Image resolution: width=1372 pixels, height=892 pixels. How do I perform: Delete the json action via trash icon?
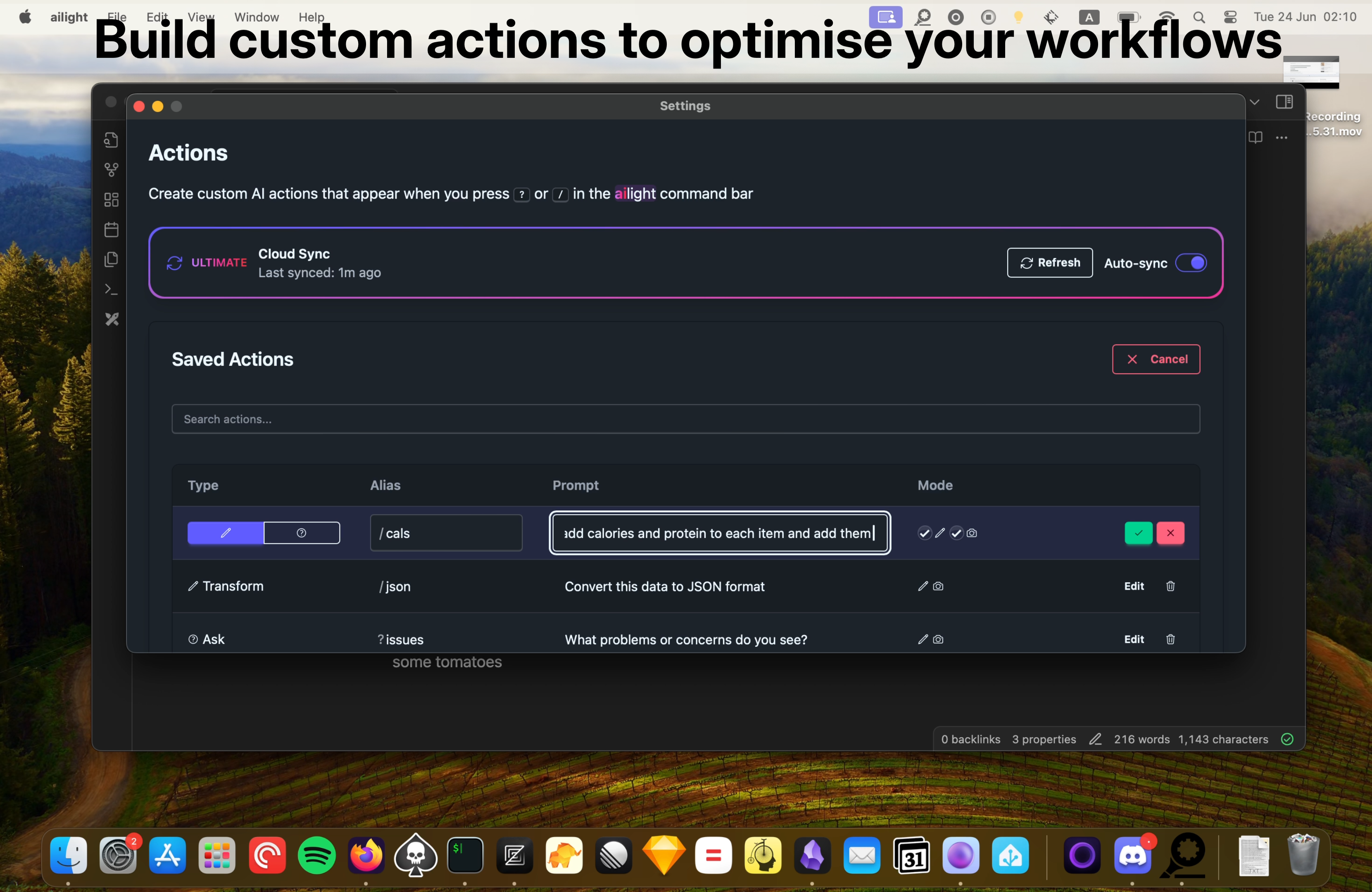1170,586
